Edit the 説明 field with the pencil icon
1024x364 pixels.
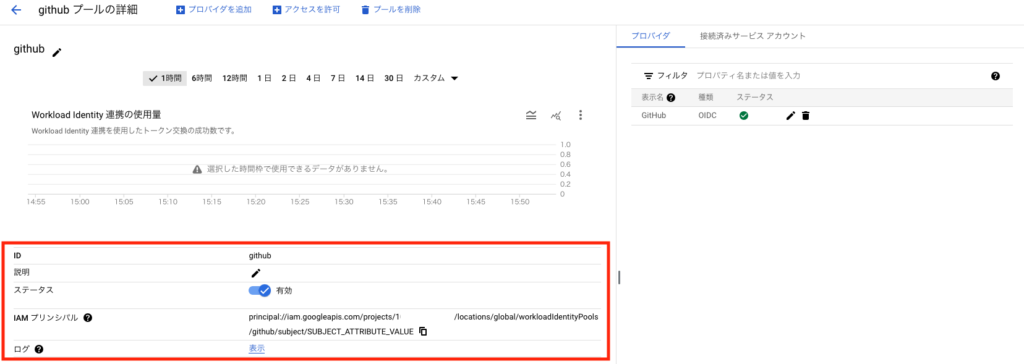pyautogui.click(x=255, y=273)
